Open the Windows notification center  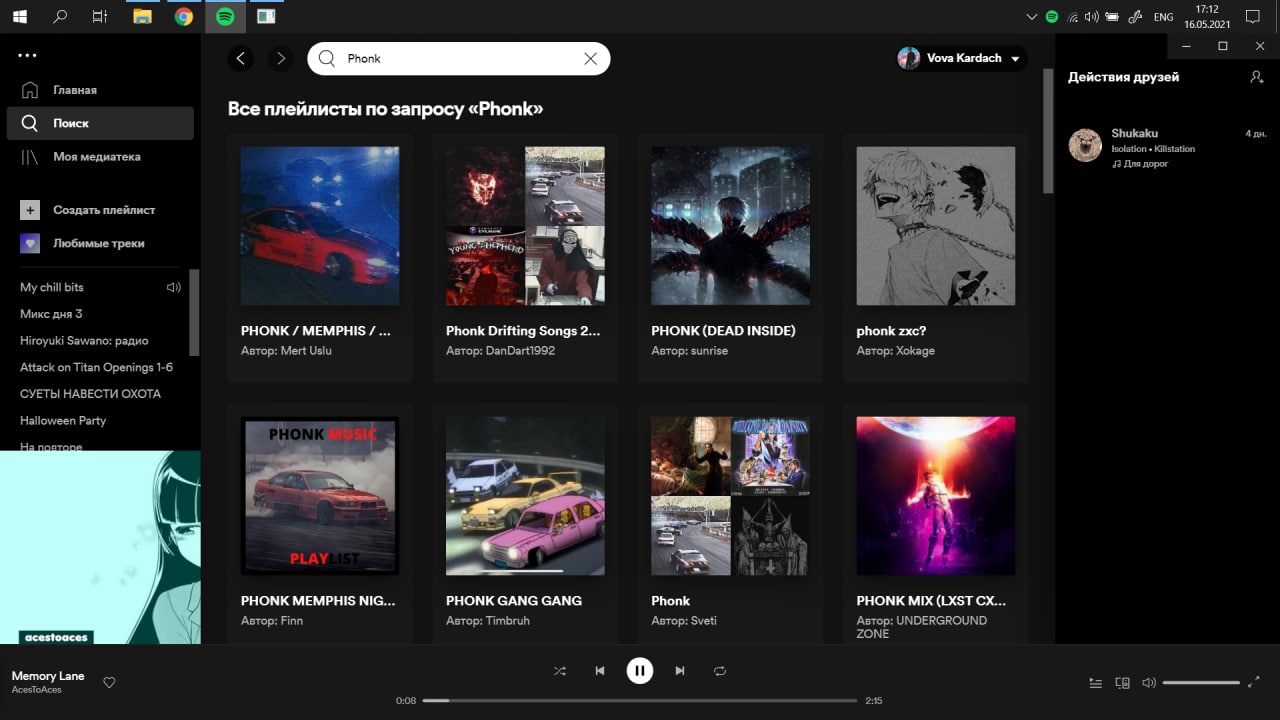pyautogui.click(x=1252, y=17)
